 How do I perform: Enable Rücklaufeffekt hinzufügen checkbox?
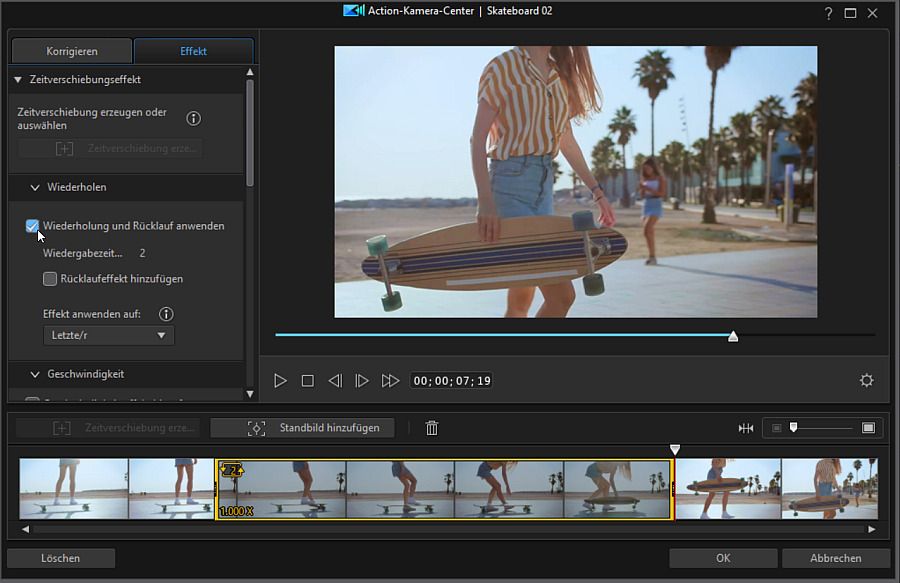pos(50,279)
